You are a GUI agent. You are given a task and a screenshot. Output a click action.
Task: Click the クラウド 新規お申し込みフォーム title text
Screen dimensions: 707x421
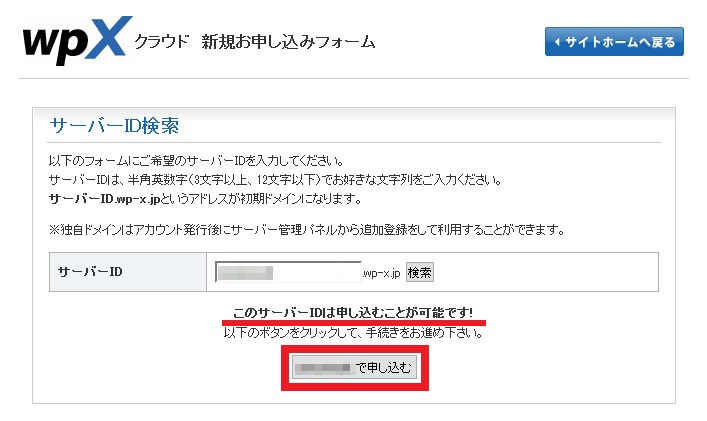254,42
